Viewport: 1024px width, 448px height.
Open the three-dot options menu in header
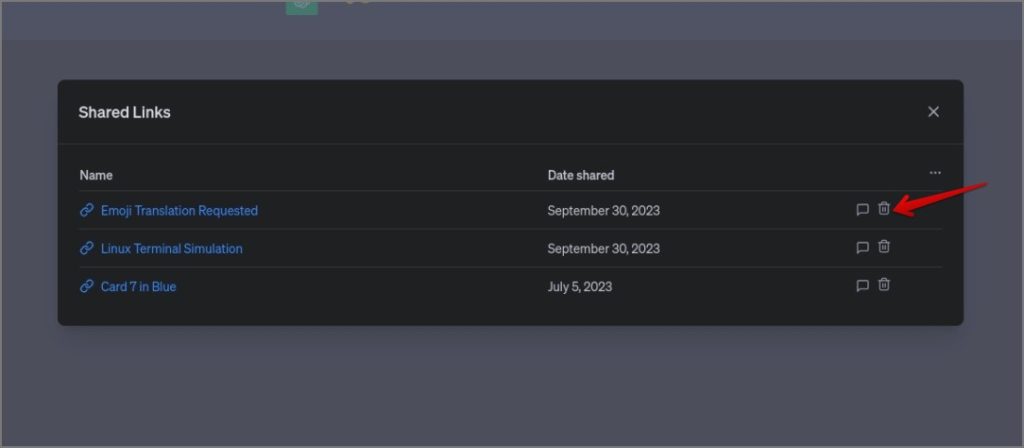935,173
